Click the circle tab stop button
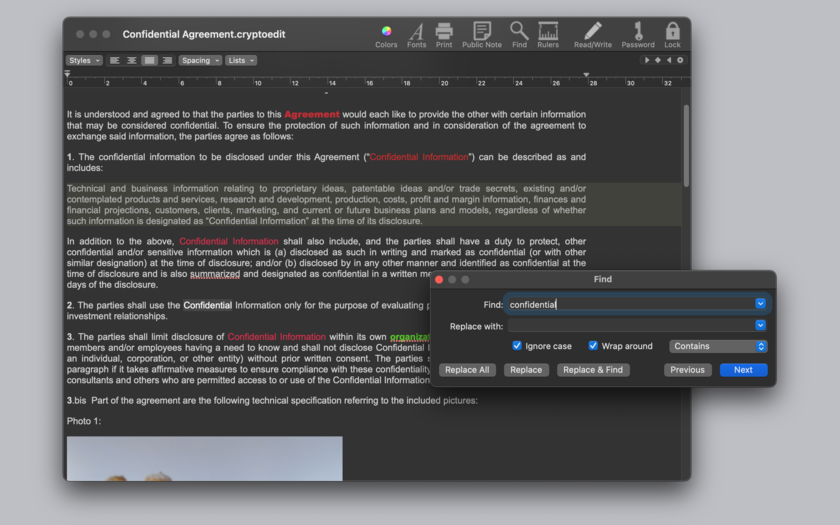 point(680,60)
